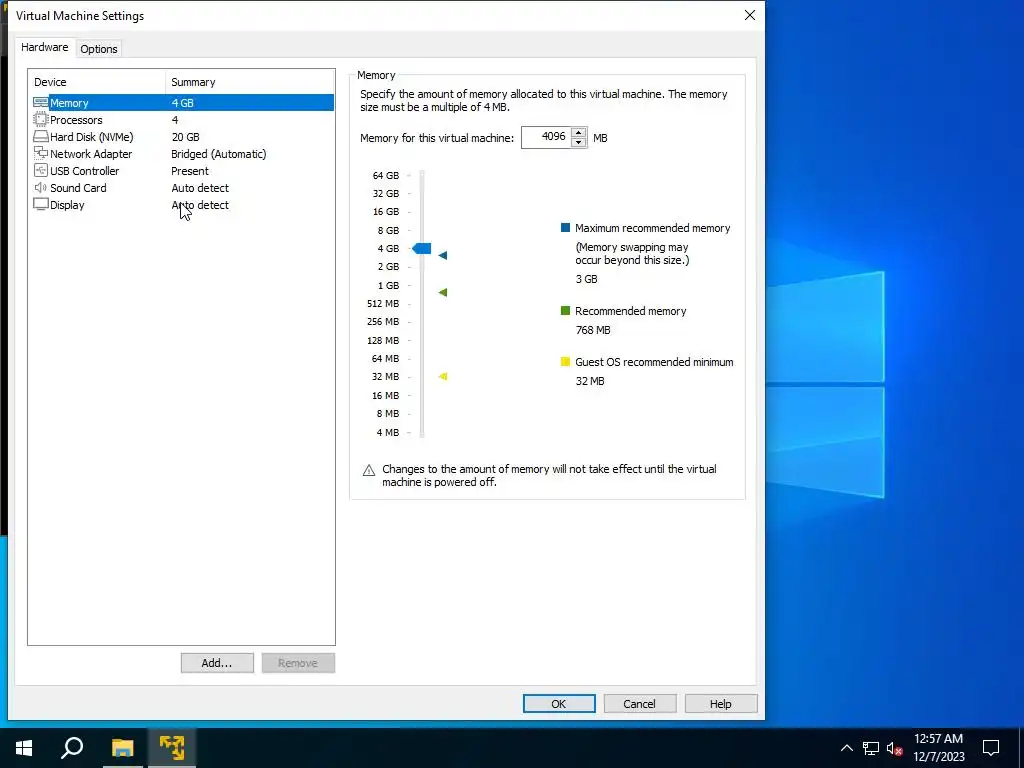Click the Network Adapter icon
Viewport: 1024px width, 768px height.
[40, 153]
